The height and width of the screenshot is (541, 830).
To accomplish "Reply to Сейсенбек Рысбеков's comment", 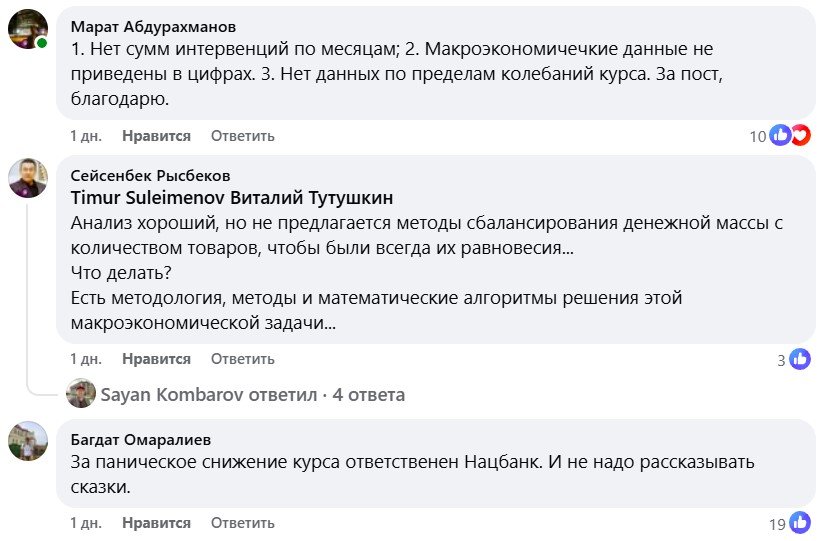I will tap(242, 359).
